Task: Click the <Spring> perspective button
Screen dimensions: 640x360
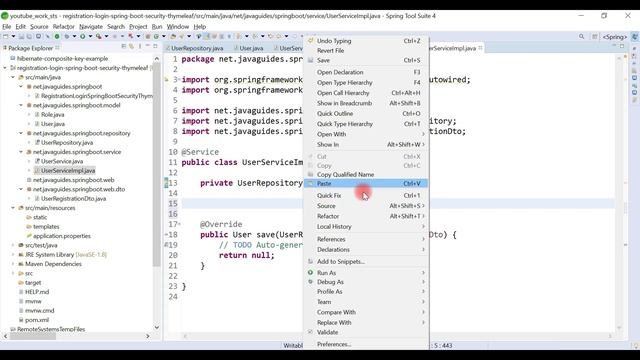Action: click(615, 37)
